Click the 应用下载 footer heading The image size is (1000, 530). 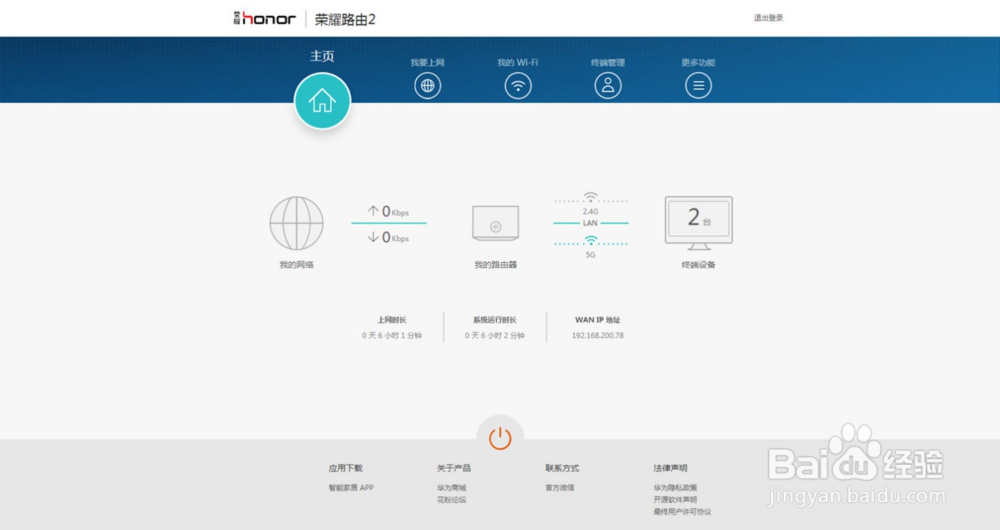(x=346, y=468)
